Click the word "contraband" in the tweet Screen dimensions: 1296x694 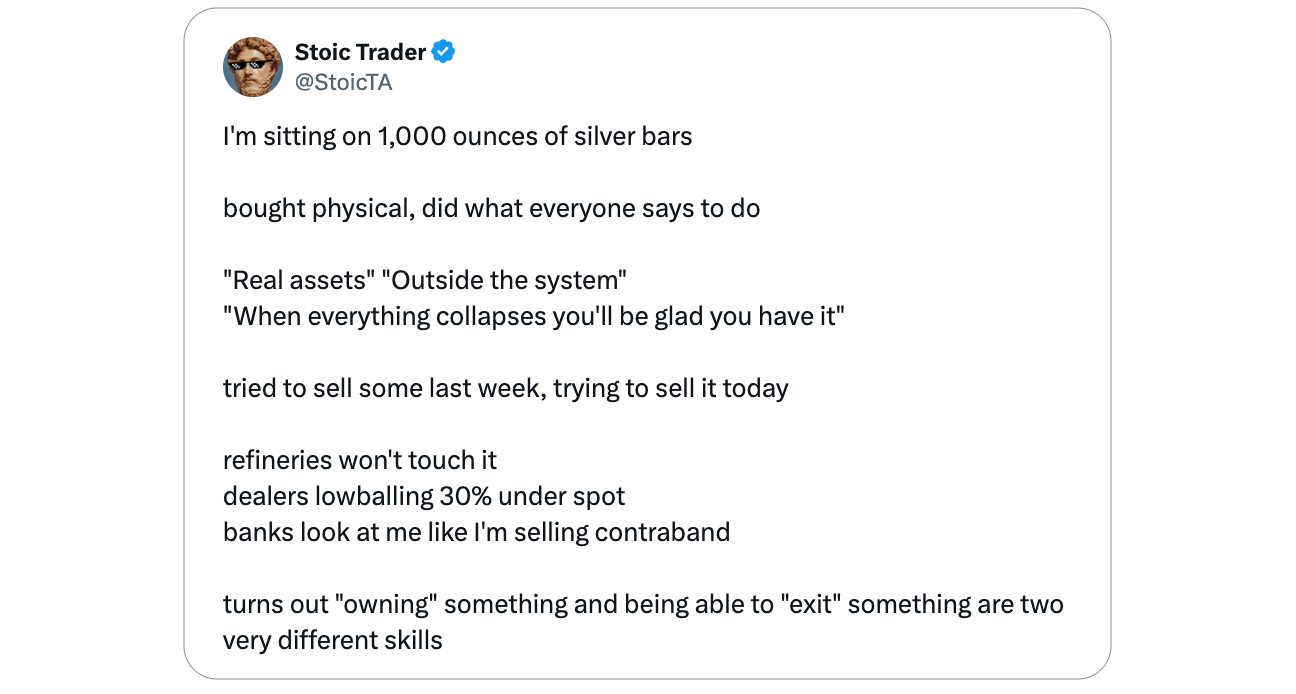[662, 532]
